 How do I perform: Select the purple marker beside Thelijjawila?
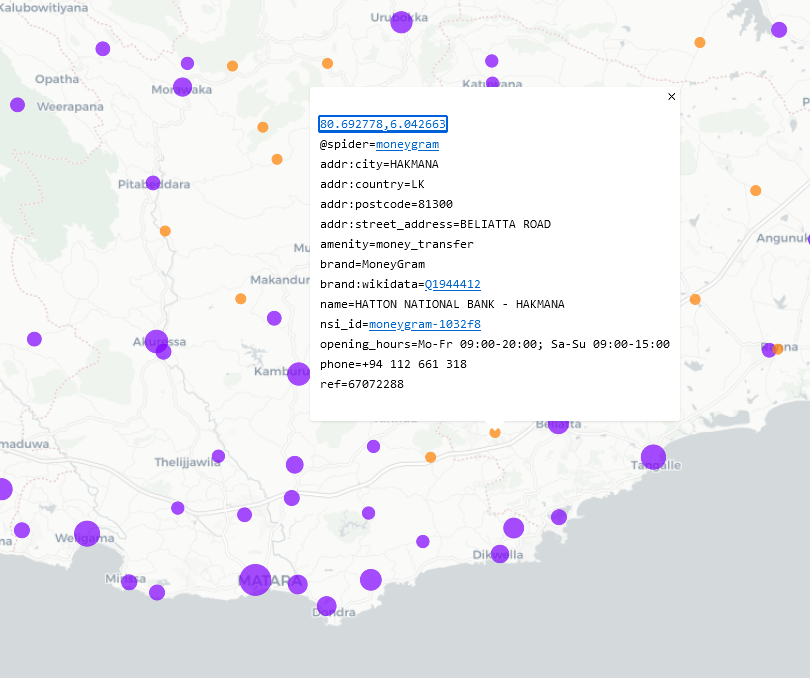click(x=218, y=457)
